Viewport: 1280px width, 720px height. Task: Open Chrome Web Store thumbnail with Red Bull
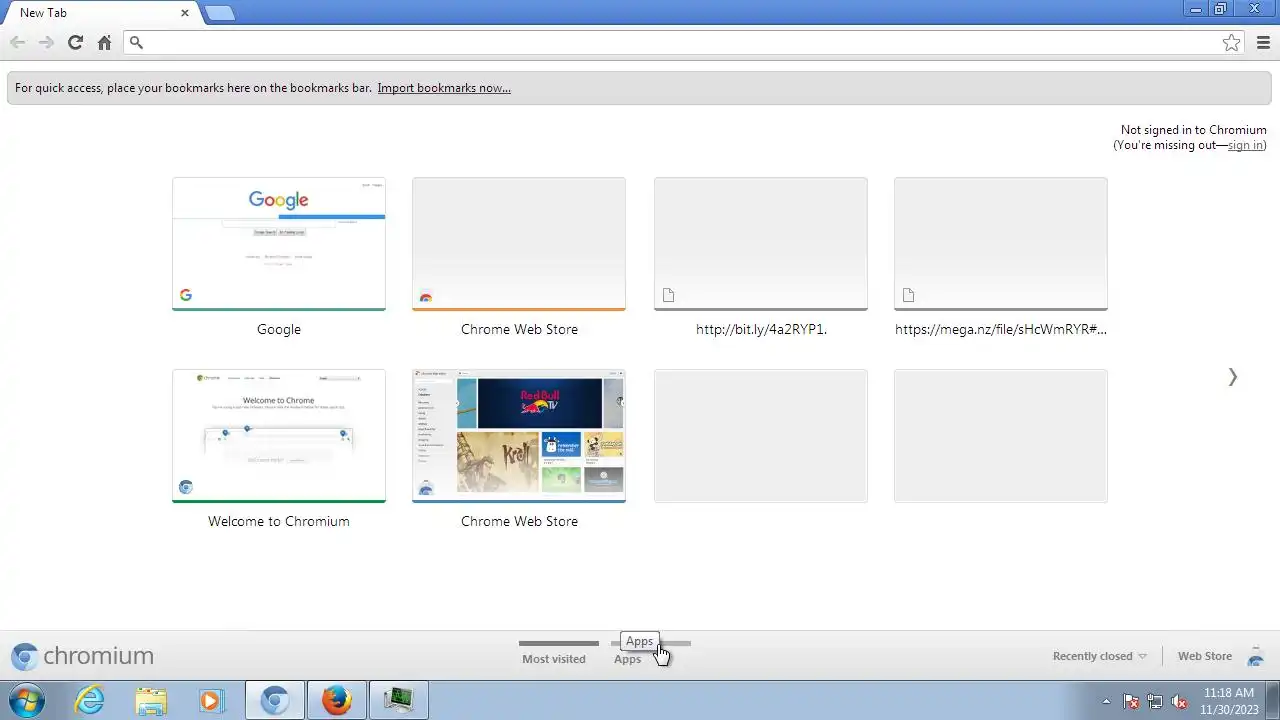coord(519,436)
